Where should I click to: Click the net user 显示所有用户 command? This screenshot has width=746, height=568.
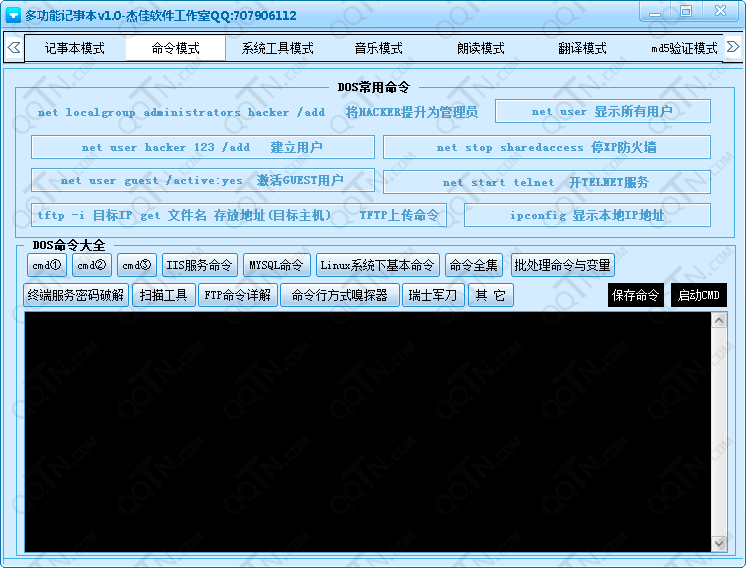(602, 112)
